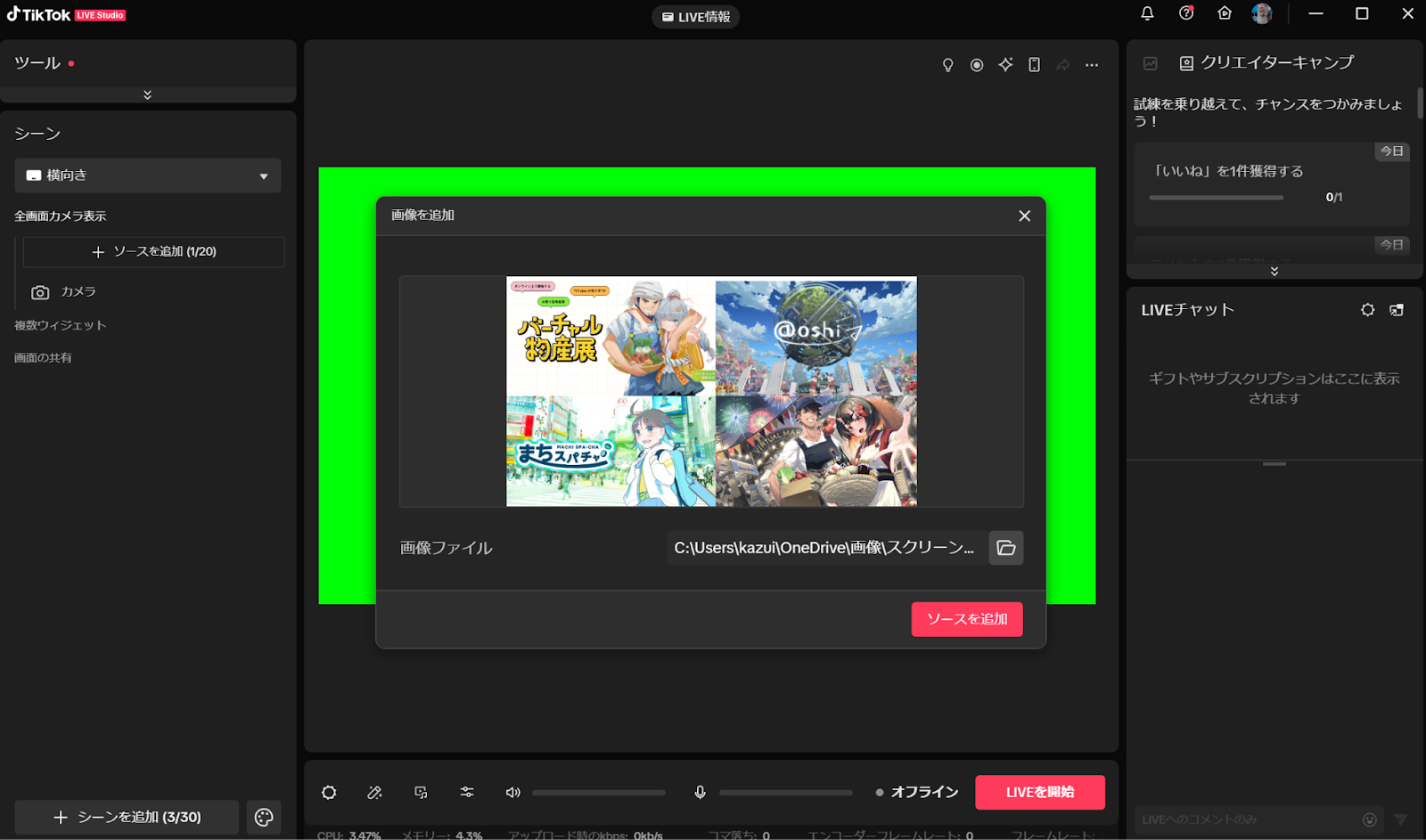This screenshot has width=1426, height=840.
Task: Click the オフライン status indicator
Action: pyautogui.click(x=917, y=792)
